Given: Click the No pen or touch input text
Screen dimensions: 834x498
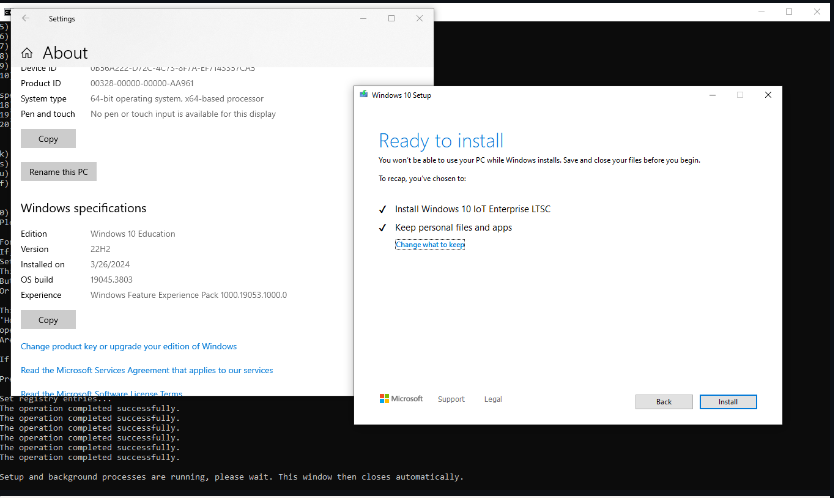Looking at the screenshot, I should [183, 114].
